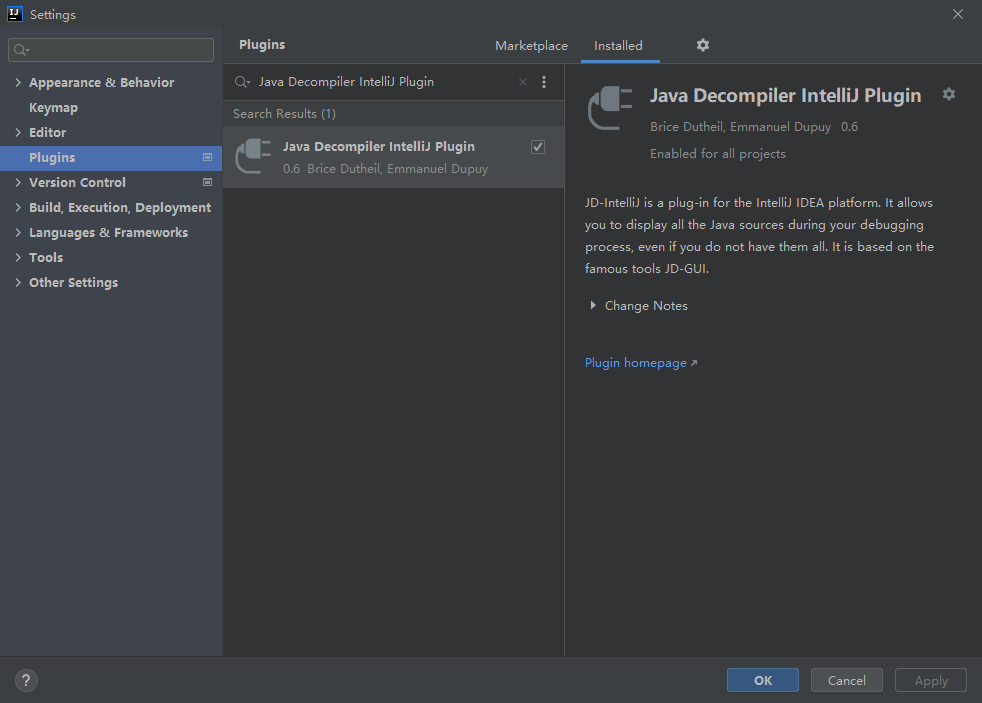Image resolution: width=982 pixels, height=703 pixels.
Task: Expand the Other Settings node
Action: (18, 282)
